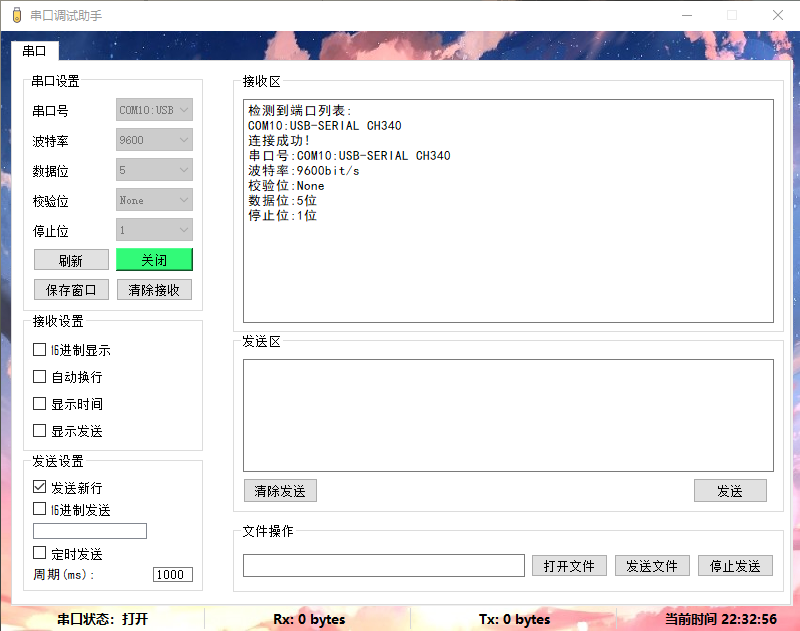Open the 波特率 9600 dropdown
Screen dimensions: 800x631
(154, 140)
